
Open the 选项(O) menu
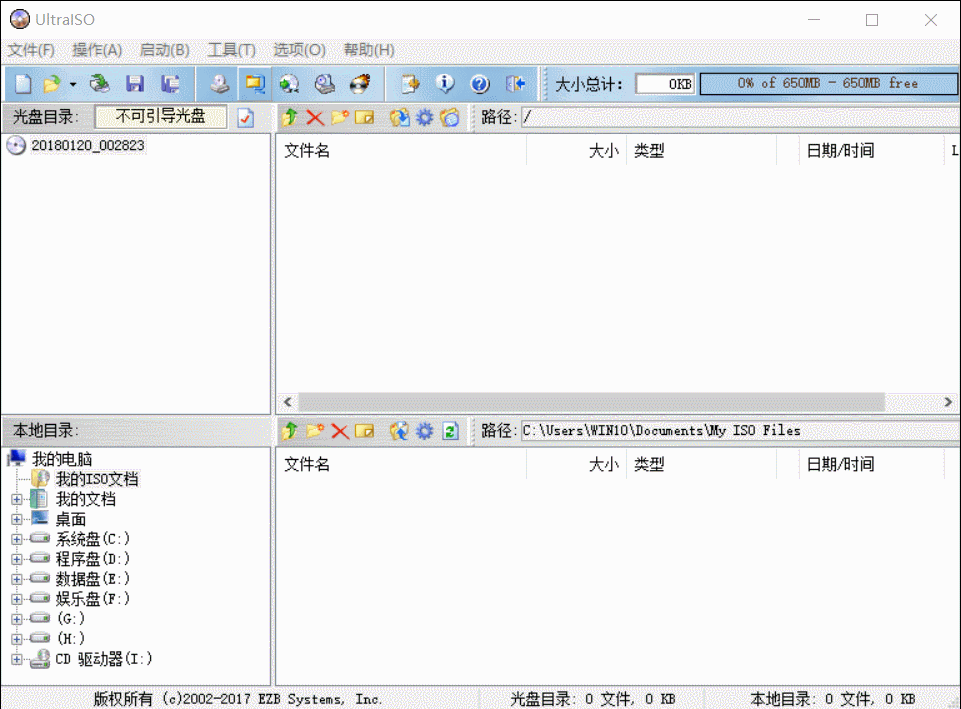300,50
